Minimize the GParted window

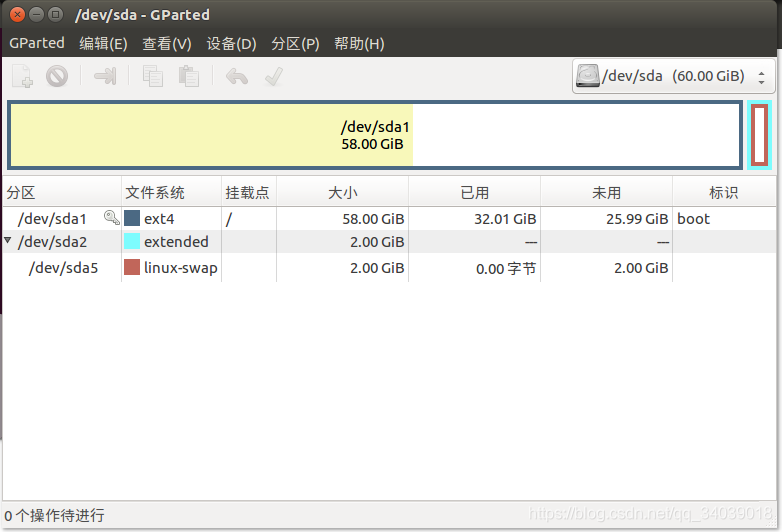pos(36,14)
